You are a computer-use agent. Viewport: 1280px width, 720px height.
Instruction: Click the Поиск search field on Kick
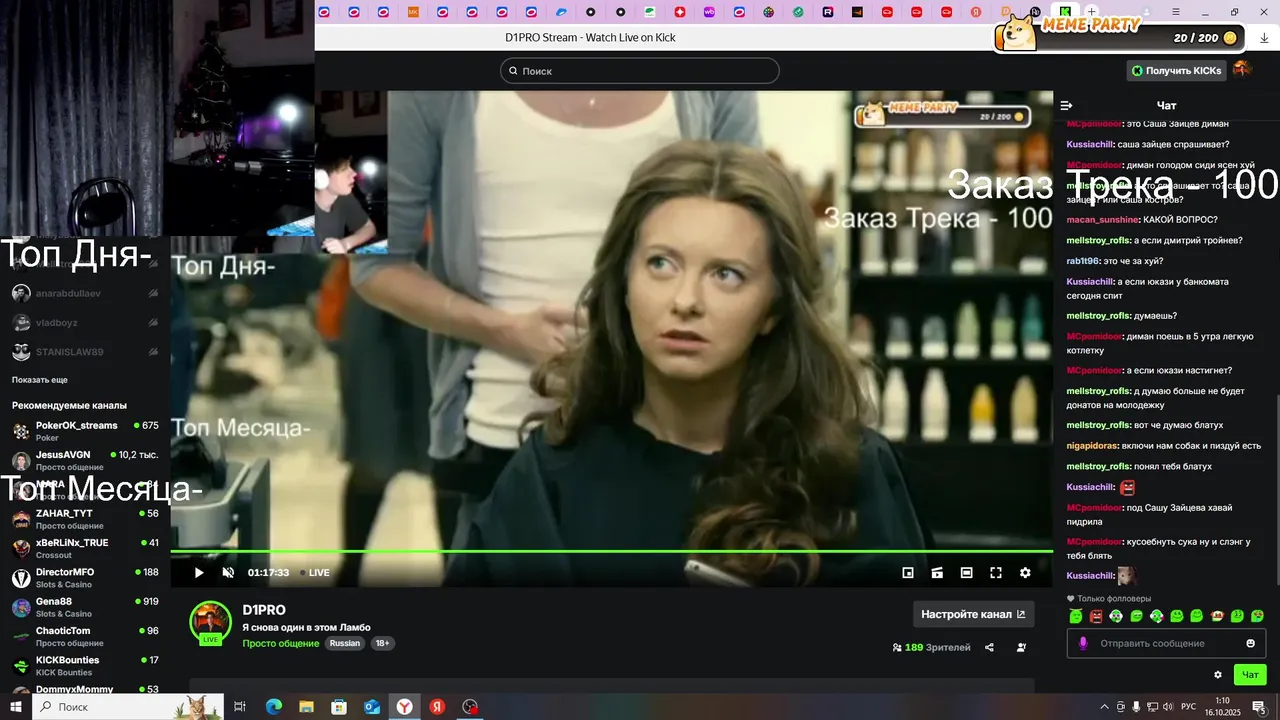pos(640,71)
